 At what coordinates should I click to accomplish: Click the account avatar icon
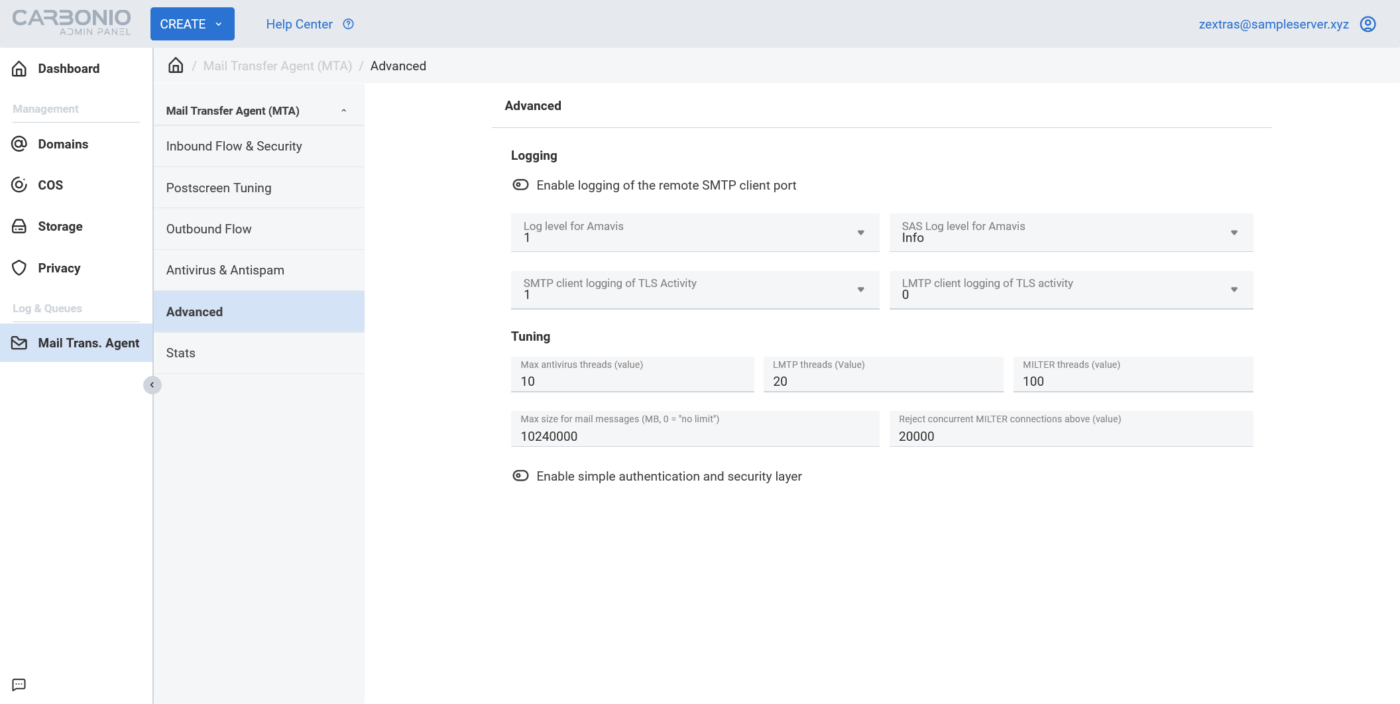[1367, 23]
